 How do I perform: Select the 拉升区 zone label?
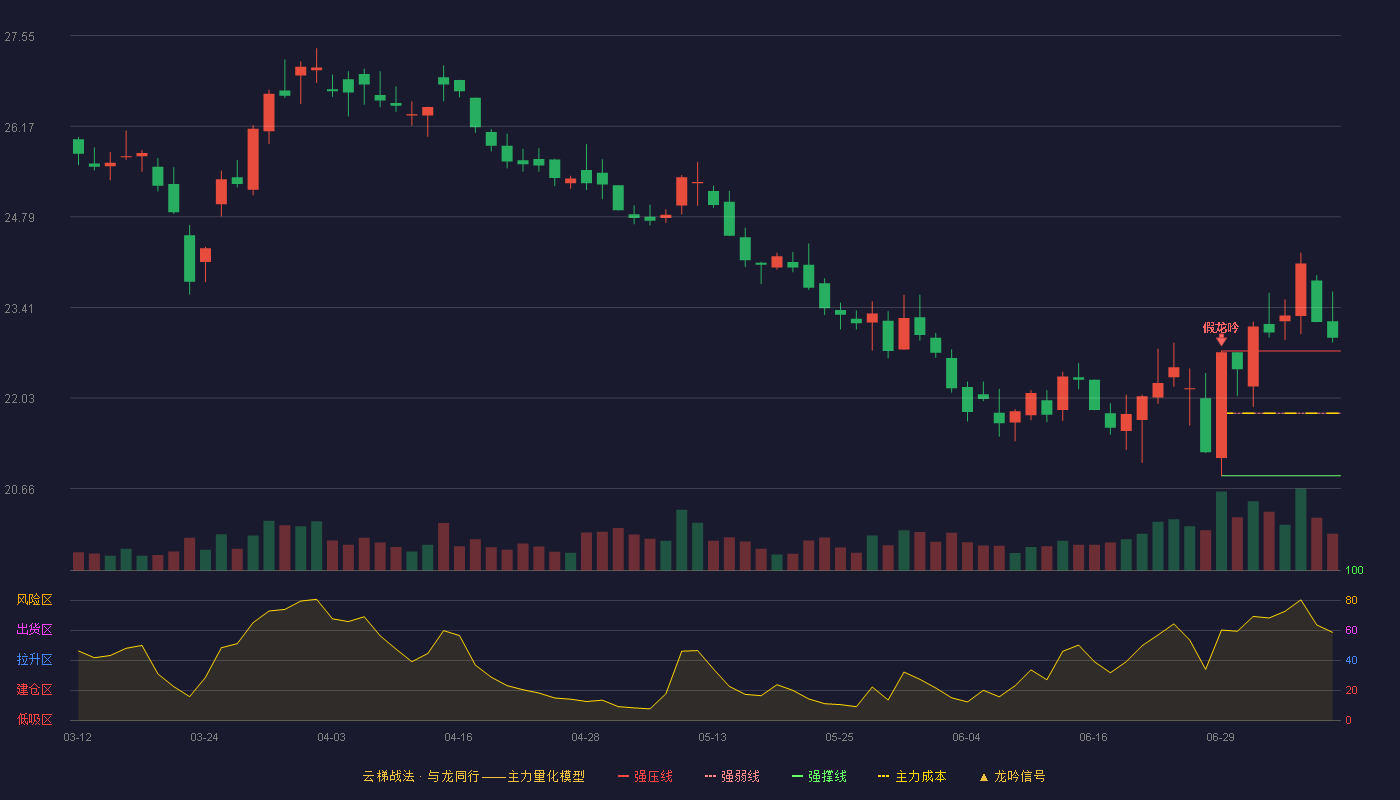point(35,660)
